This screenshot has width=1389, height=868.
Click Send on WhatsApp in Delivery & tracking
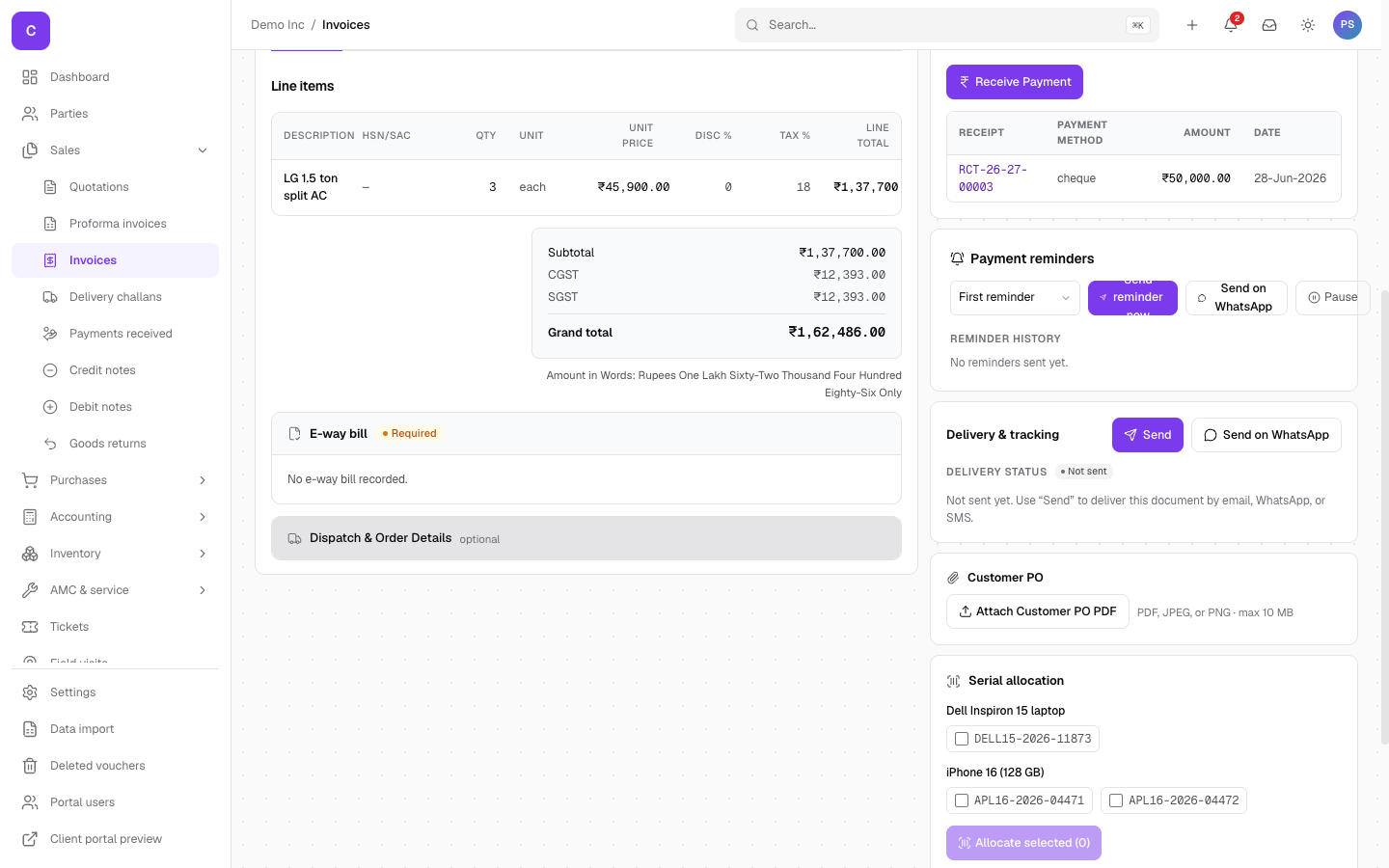(x=1266, y=435)
